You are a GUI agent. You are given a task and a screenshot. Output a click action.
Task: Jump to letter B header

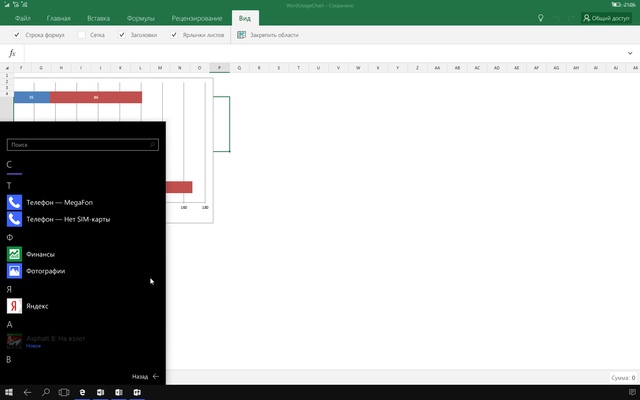coord(9,360)
